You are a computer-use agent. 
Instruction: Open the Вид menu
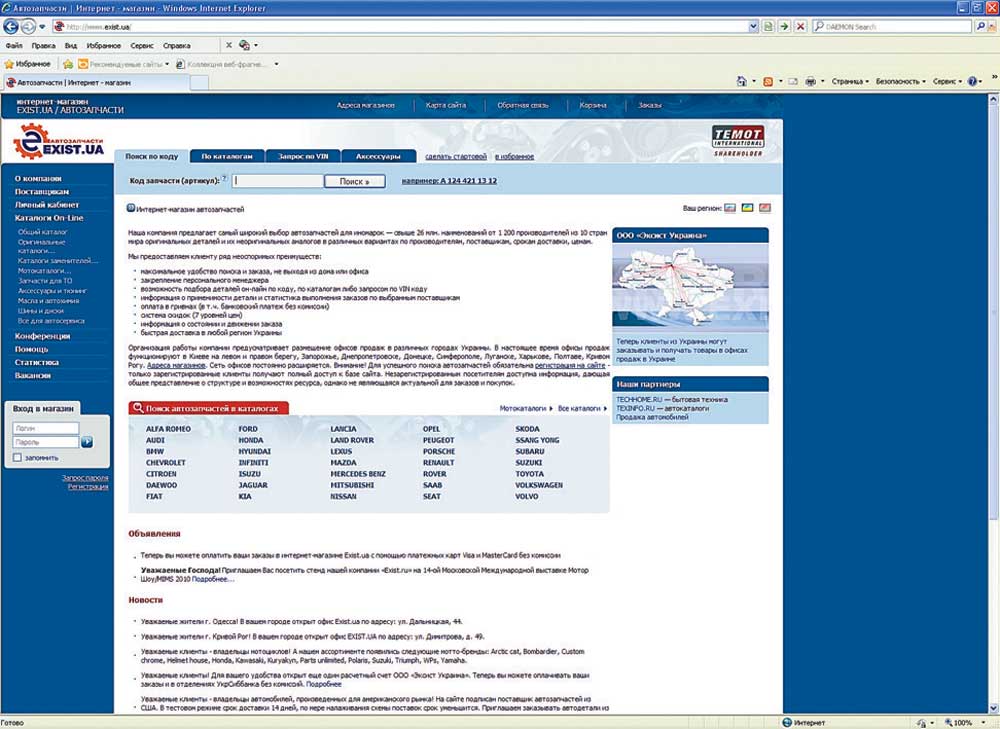[x=71, y=46]
